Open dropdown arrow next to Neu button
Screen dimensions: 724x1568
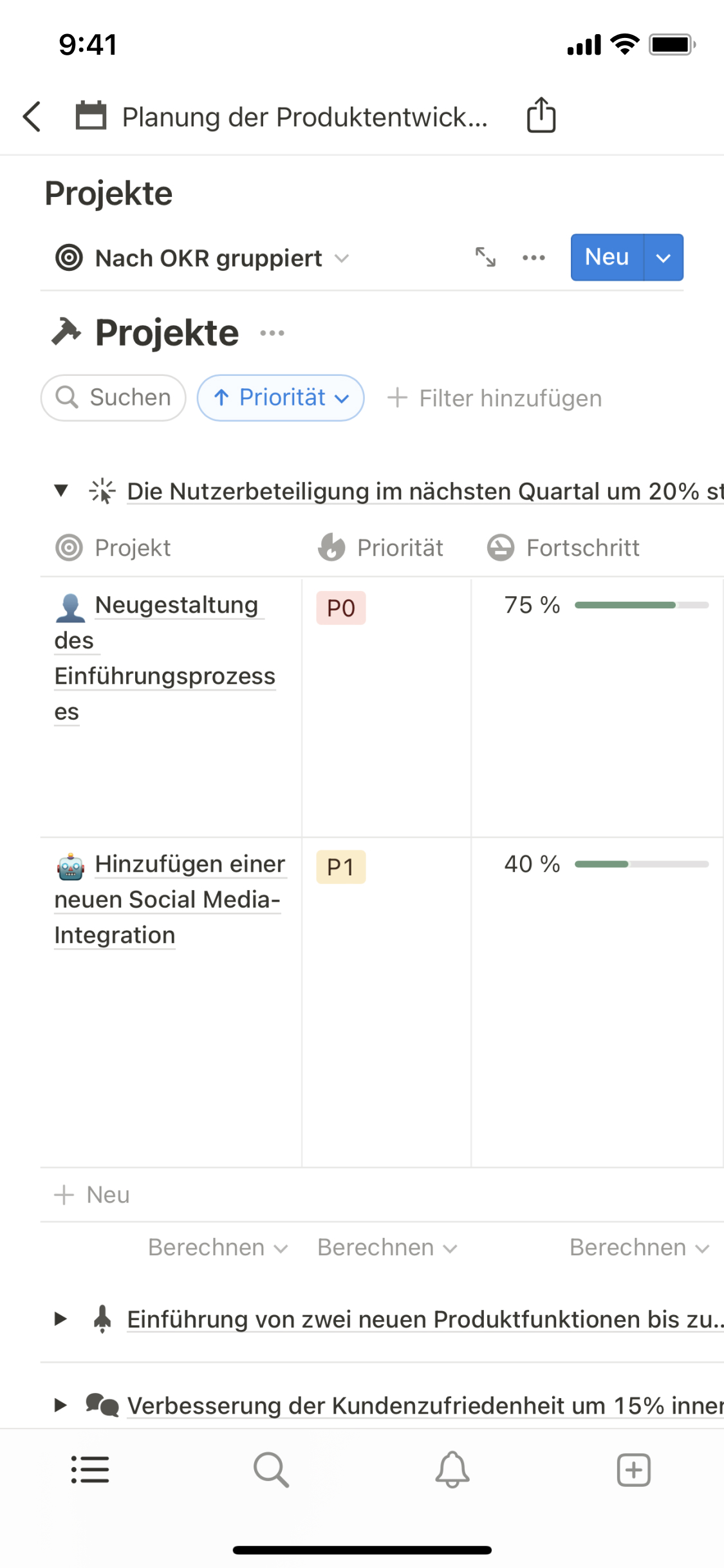[664, 257]
